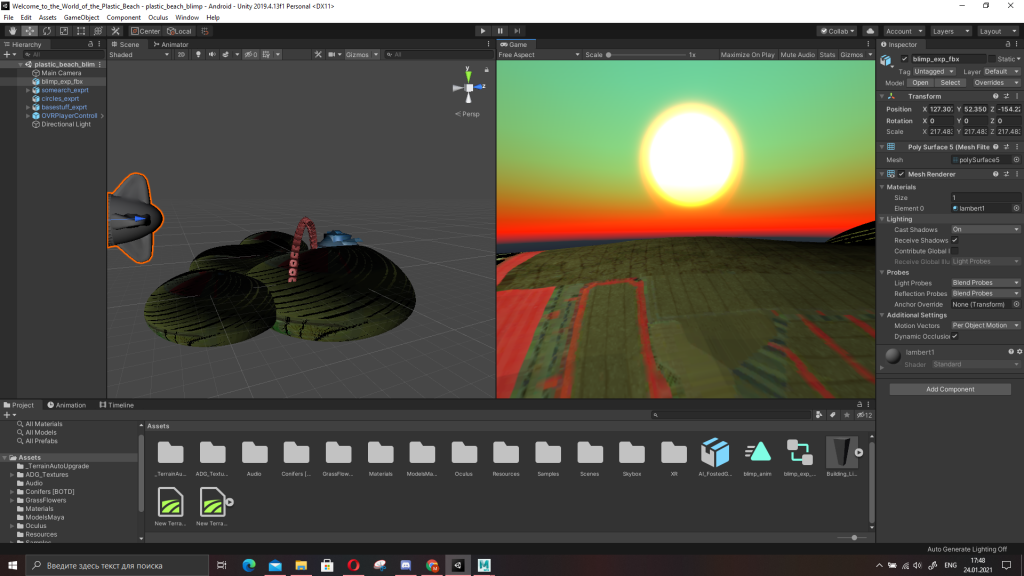Select the Skybox folder in Assets grid
Image resolution: width=1024 pixels, height=576 pixels.
coord(632,457)
